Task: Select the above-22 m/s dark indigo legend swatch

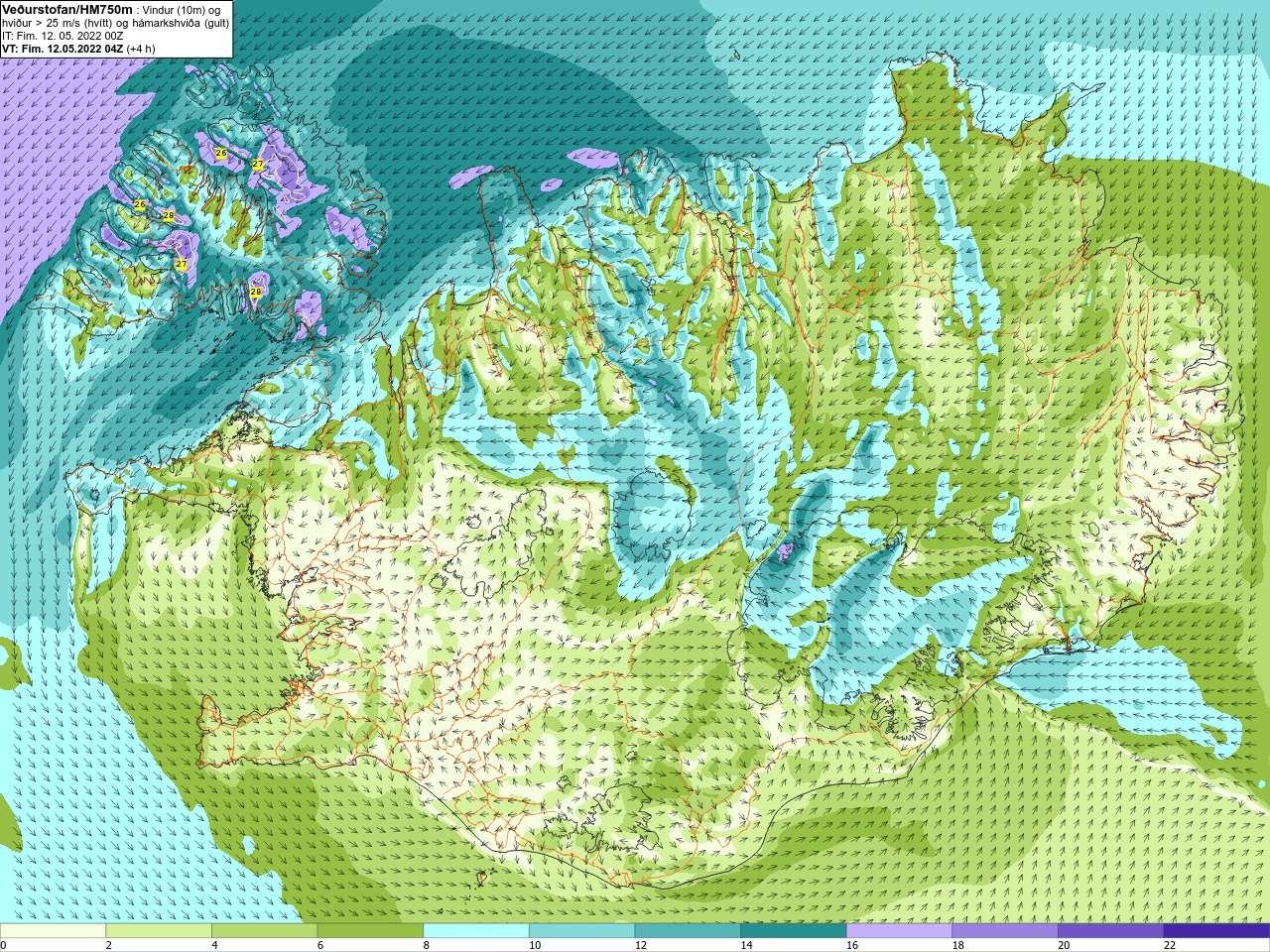Action: click(1216, 931)
